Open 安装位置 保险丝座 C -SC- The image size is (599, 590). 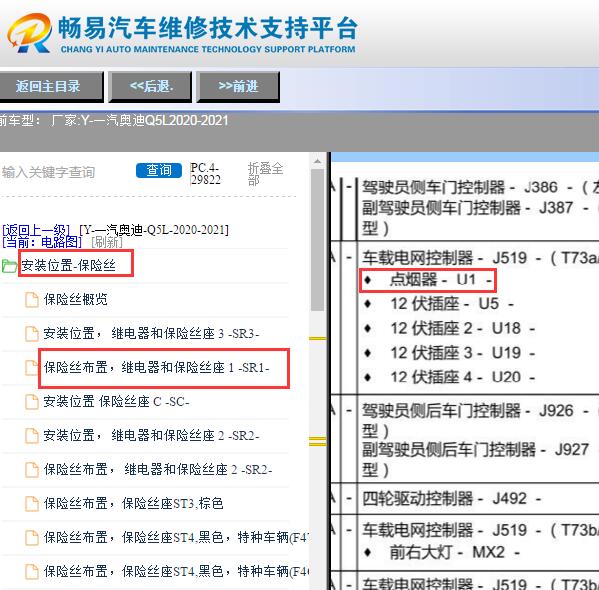[x=116, y=402]
